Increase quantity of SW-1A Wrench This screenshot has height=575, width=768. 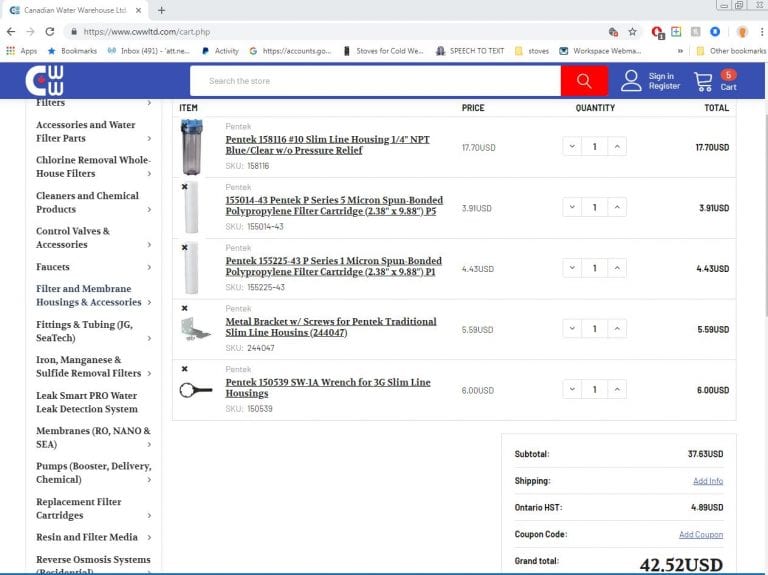pos(617,390)
